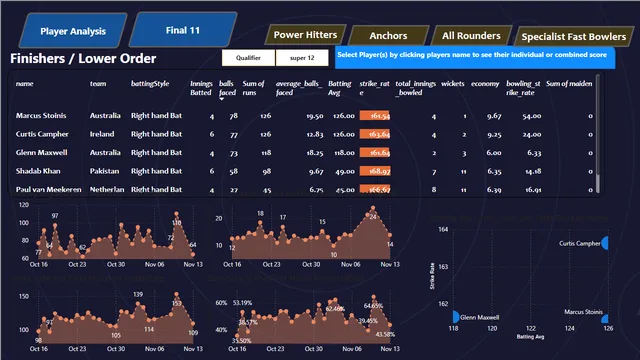Image resolution: width=640 pixels, height=360 pixels.
Task: Sort by economy column header
Action: point(485,84)
